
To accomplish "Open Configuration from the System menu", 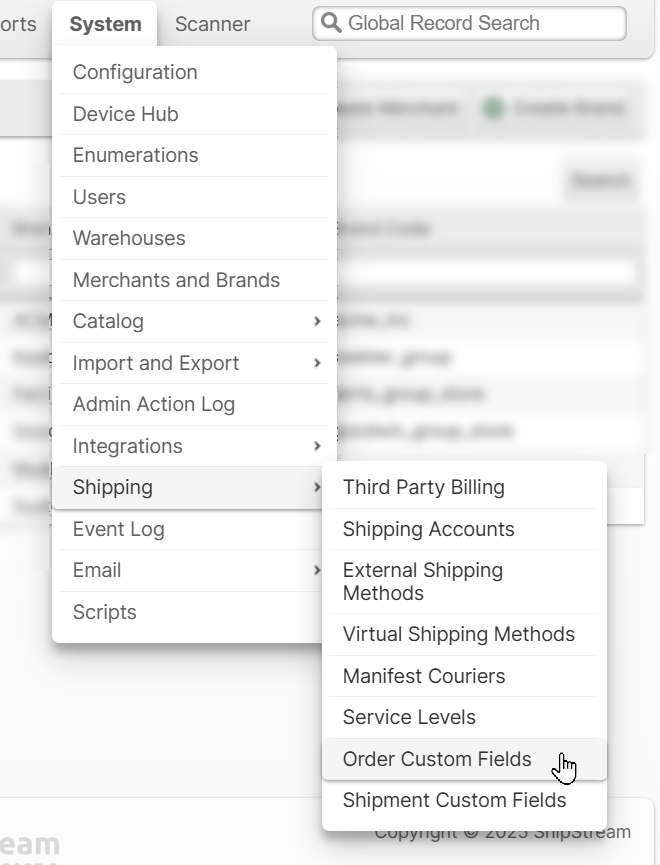I will [135, 72].
